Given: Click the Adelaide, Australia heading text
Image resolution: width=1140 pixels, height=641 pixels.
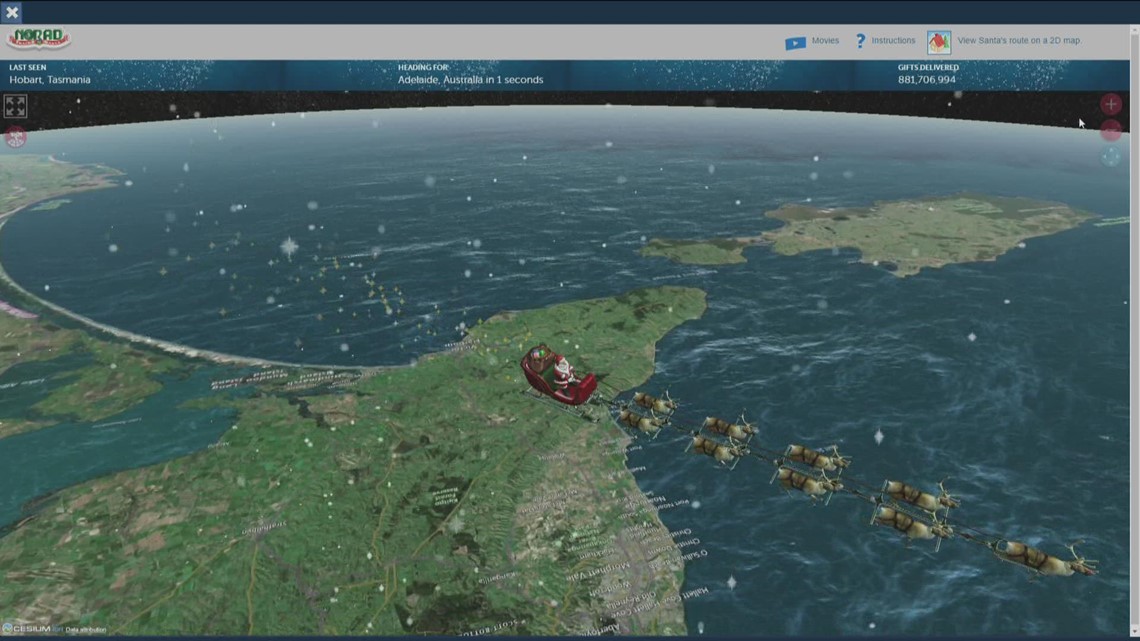Looking at the screenshot, I should [470, 80].
